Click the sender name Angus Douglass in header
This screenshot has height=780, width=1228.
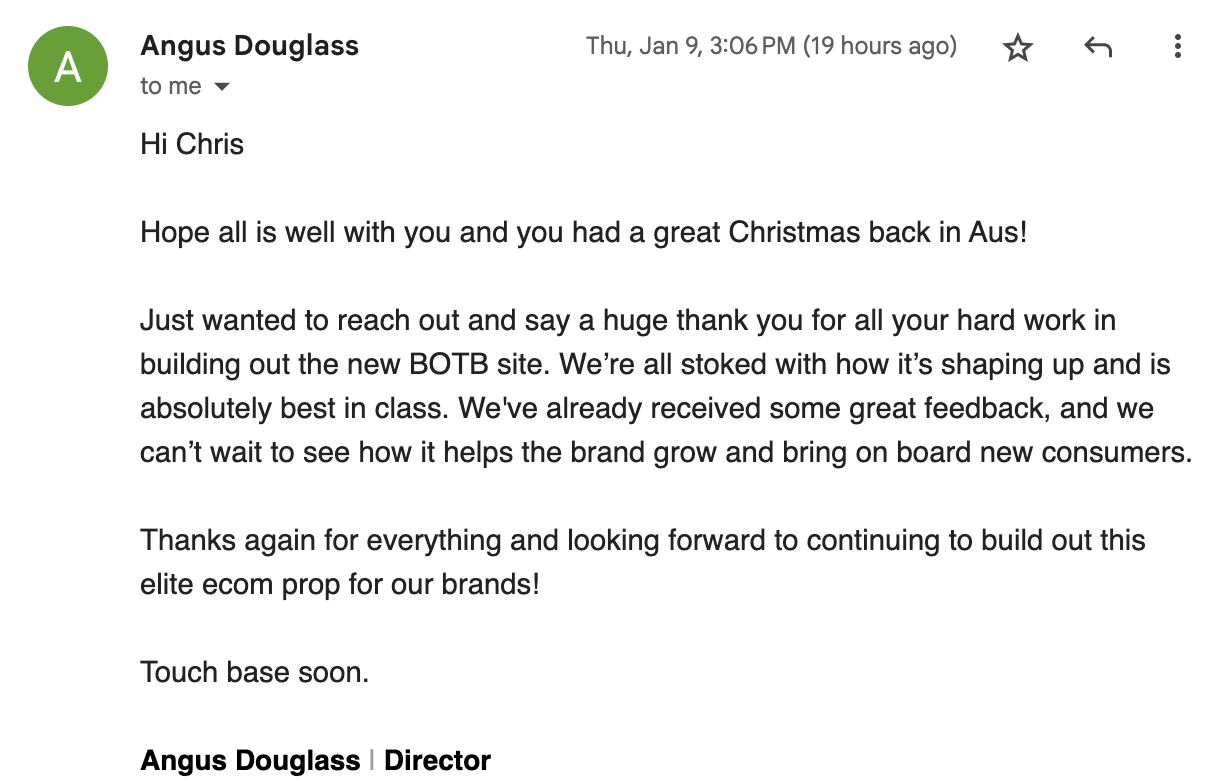coord(250,46)
